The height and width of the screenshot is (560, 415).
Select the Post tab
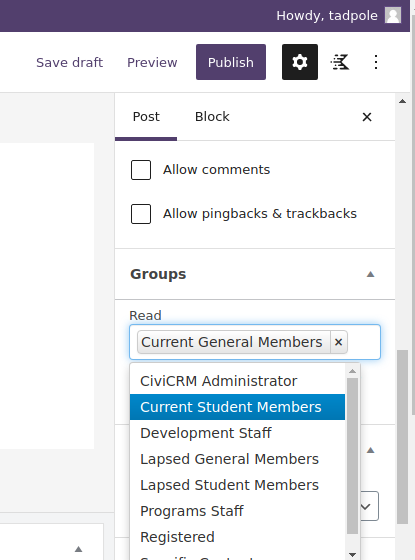(146, 117)
